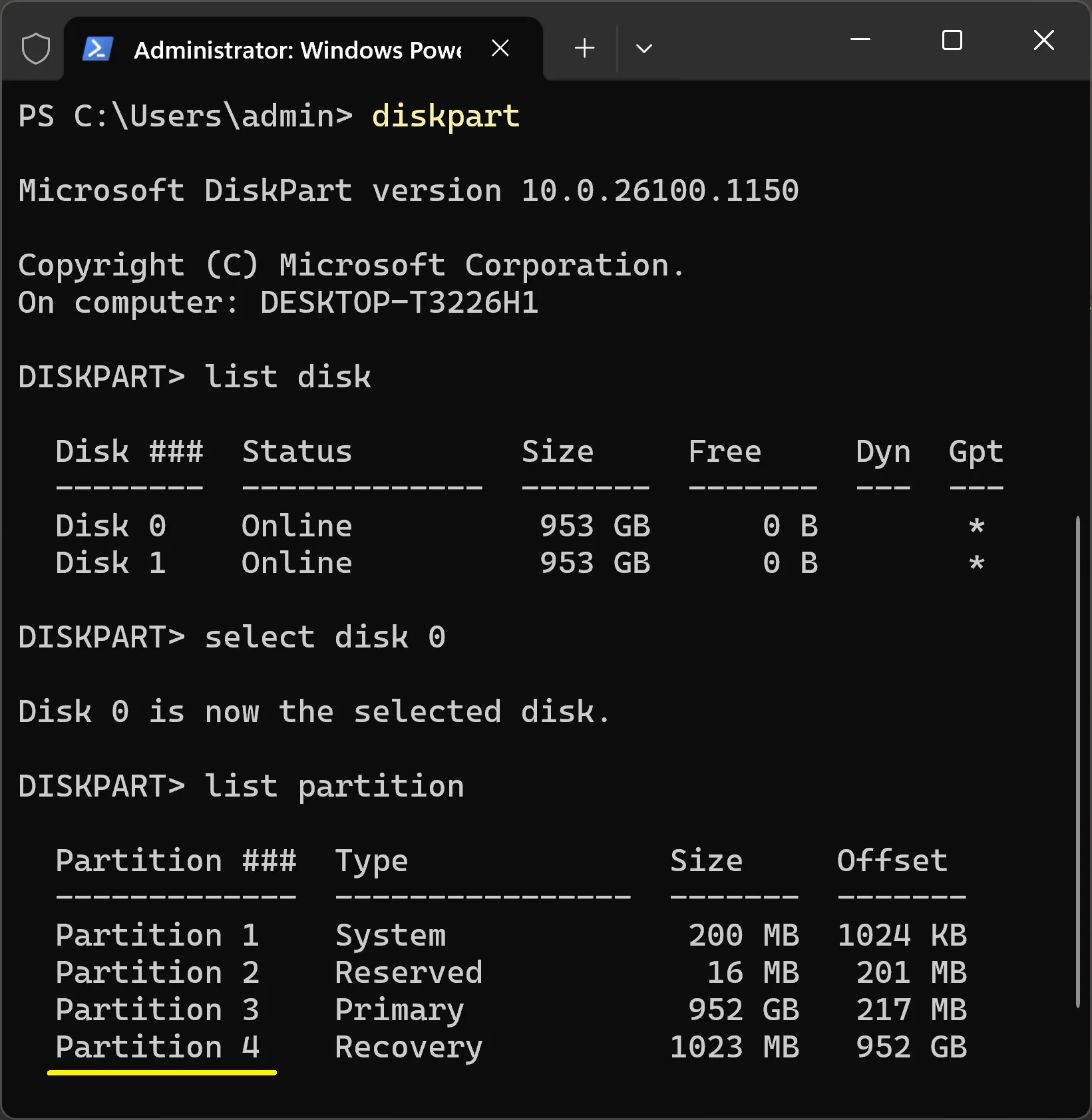The height and width of the screenshot is (1120, 1092).
Task: Click the 'Microsoft DiskPart version 10.0.26100.1150' line
Action: click(x=409, y=190)
